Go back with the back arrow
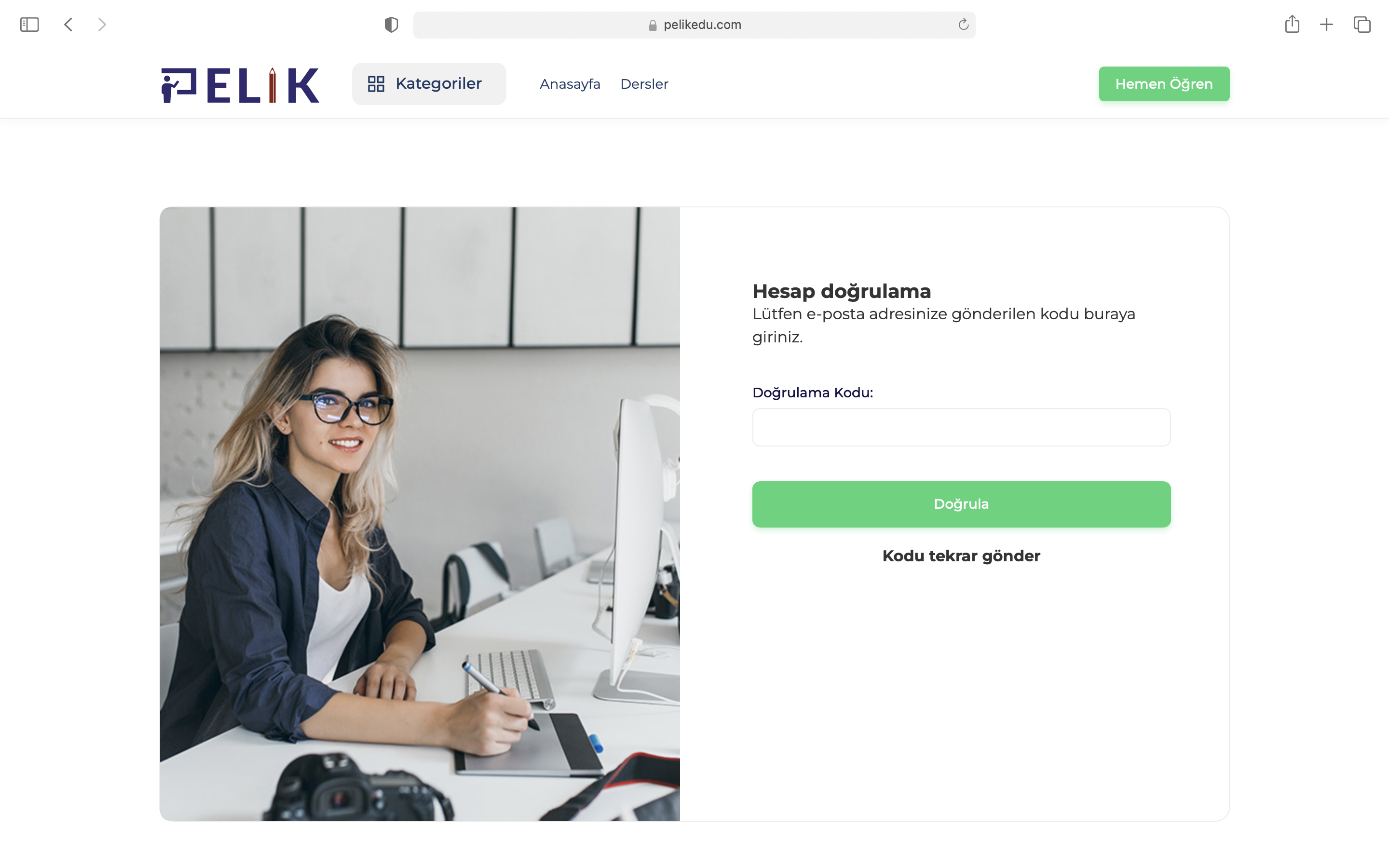1389x868 pixels. tap(68, 25)
